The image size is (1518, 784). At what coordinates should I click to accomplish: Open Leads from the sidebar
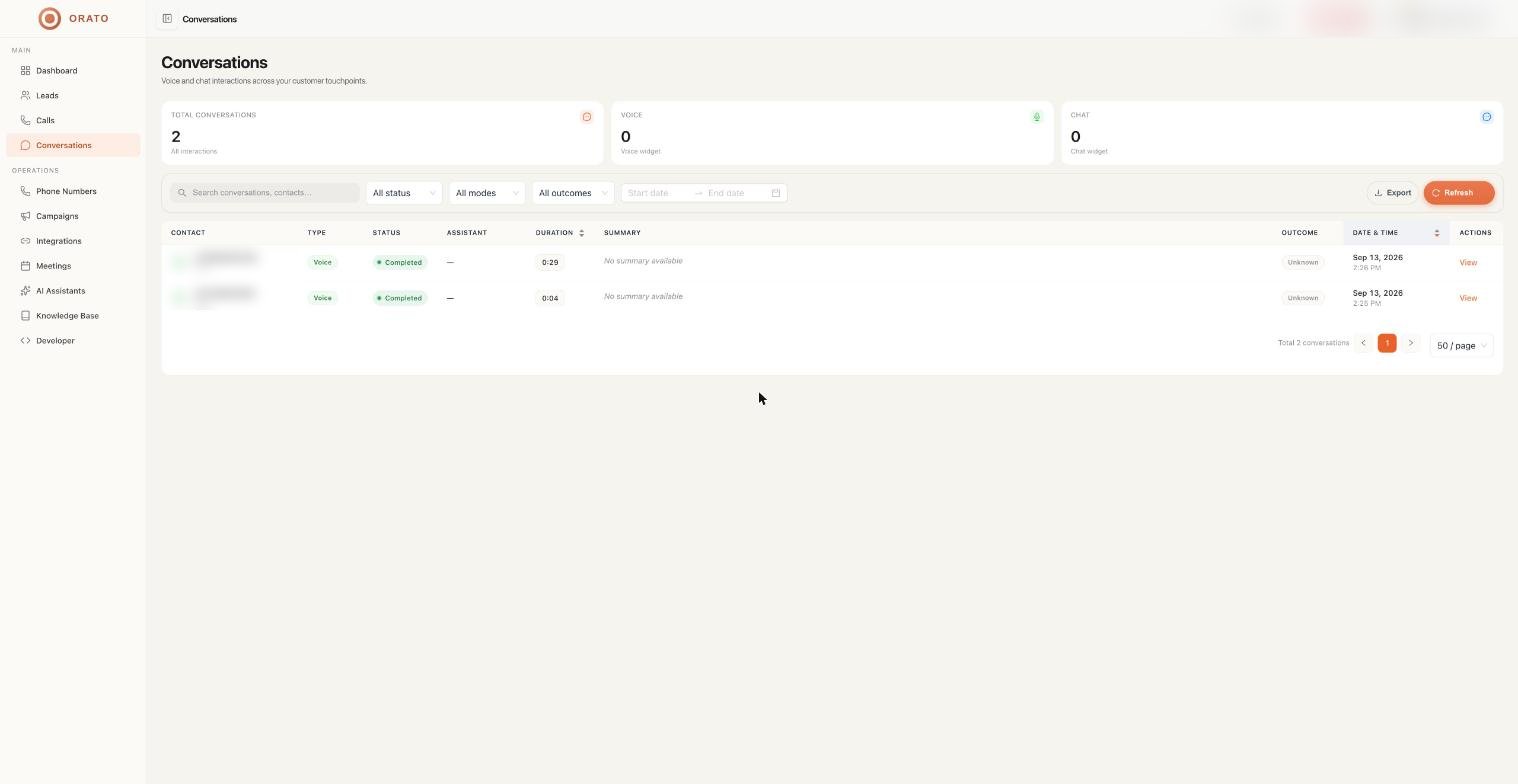[x=73, y=96]
